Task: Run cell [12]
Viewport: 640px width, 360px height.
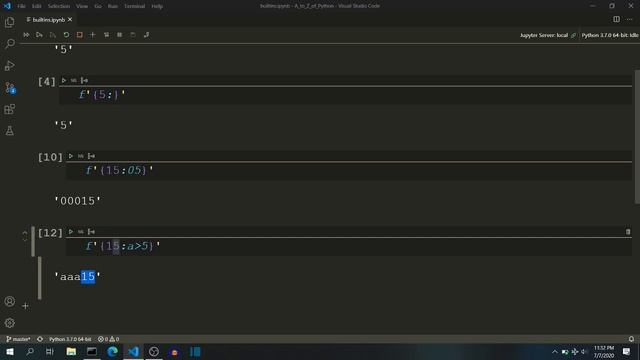Action: pos(71,232)
